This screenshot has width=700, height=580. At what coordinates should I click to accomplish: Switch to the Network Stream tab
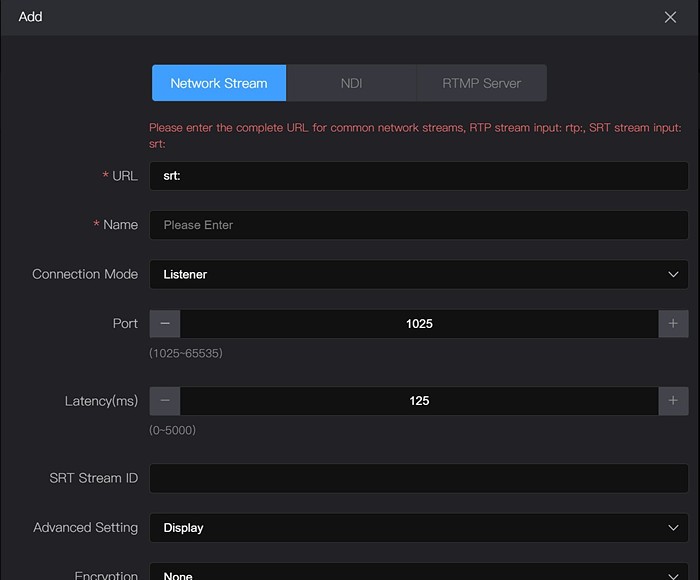pyautogui.click(x=219, y=83)
